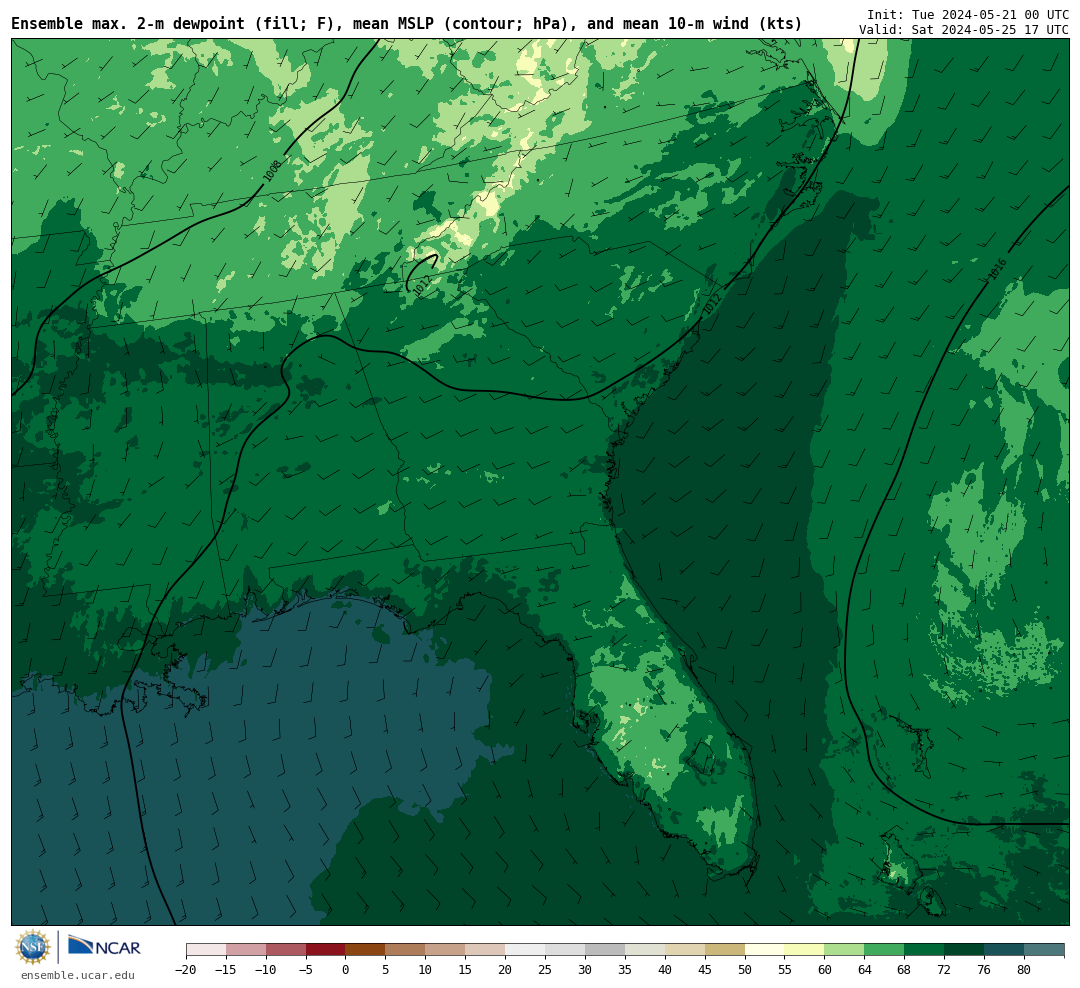The height and width of the screenshot is (988, 1080).
Task: Pick the dark teal swatch between 76 and 80
Action: pyautogui.click(x=1005, y=950)
